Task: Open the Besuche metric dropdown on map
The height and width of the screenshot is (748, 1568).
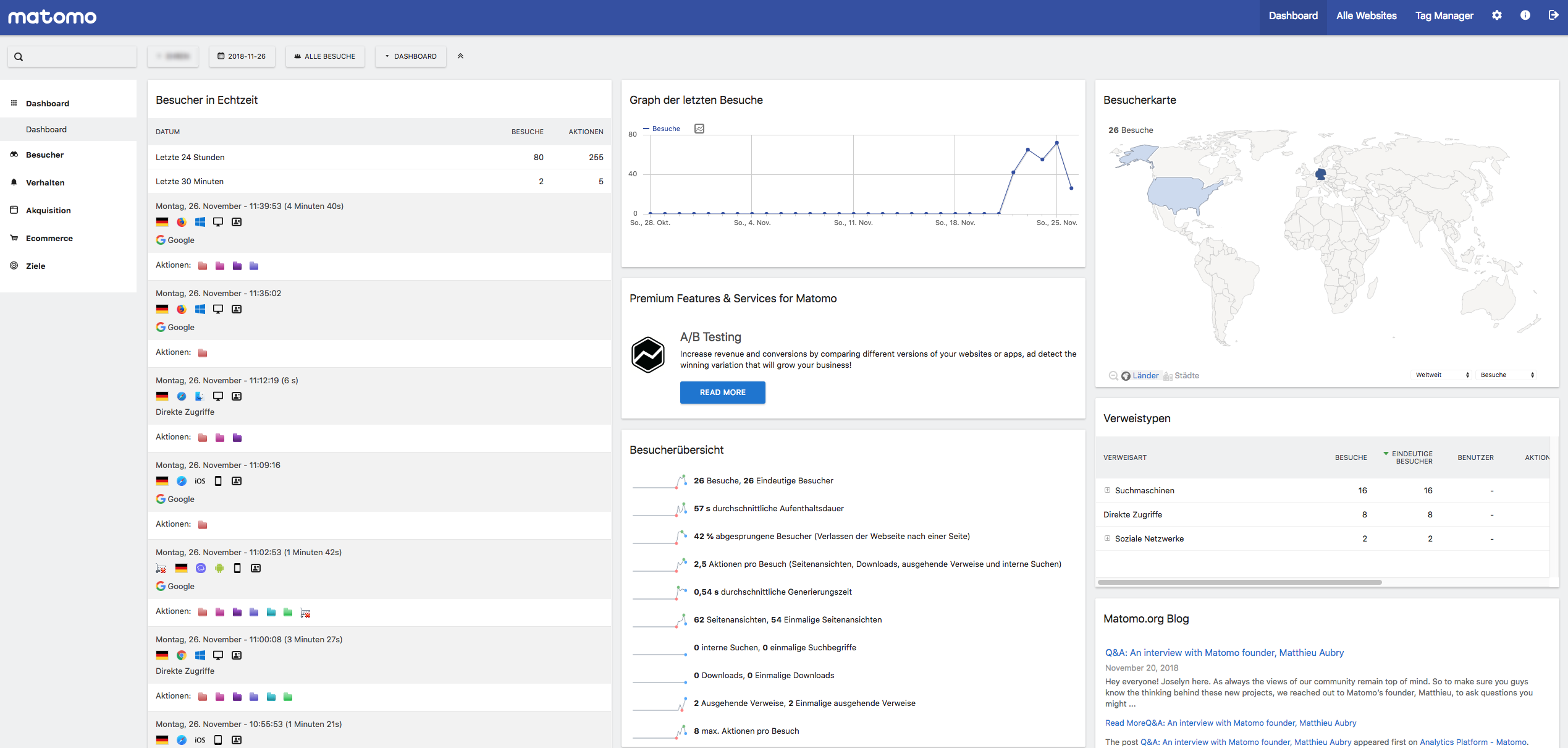Action: [x=1507, y=375]
